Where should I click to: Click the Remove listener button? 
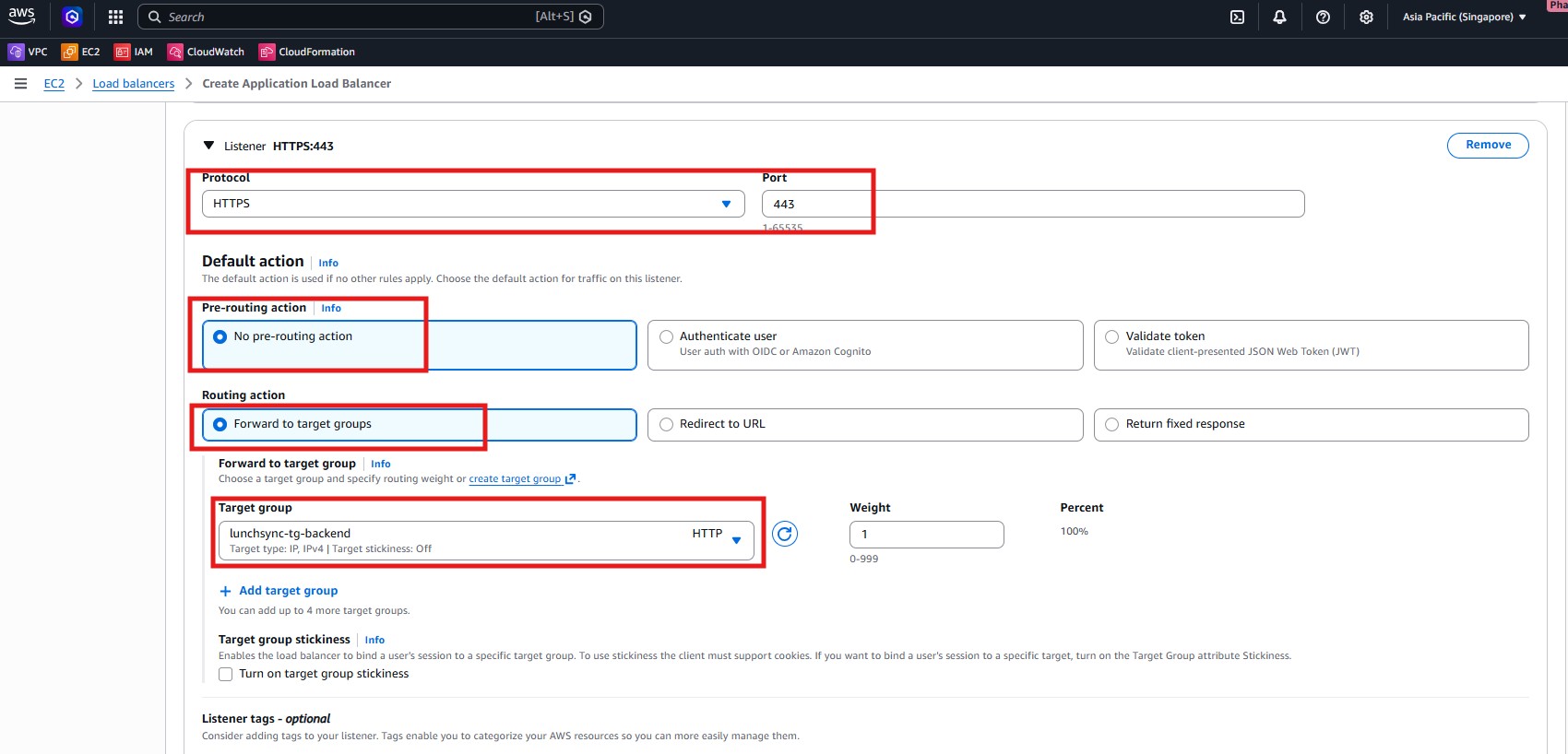point(1487,145)
